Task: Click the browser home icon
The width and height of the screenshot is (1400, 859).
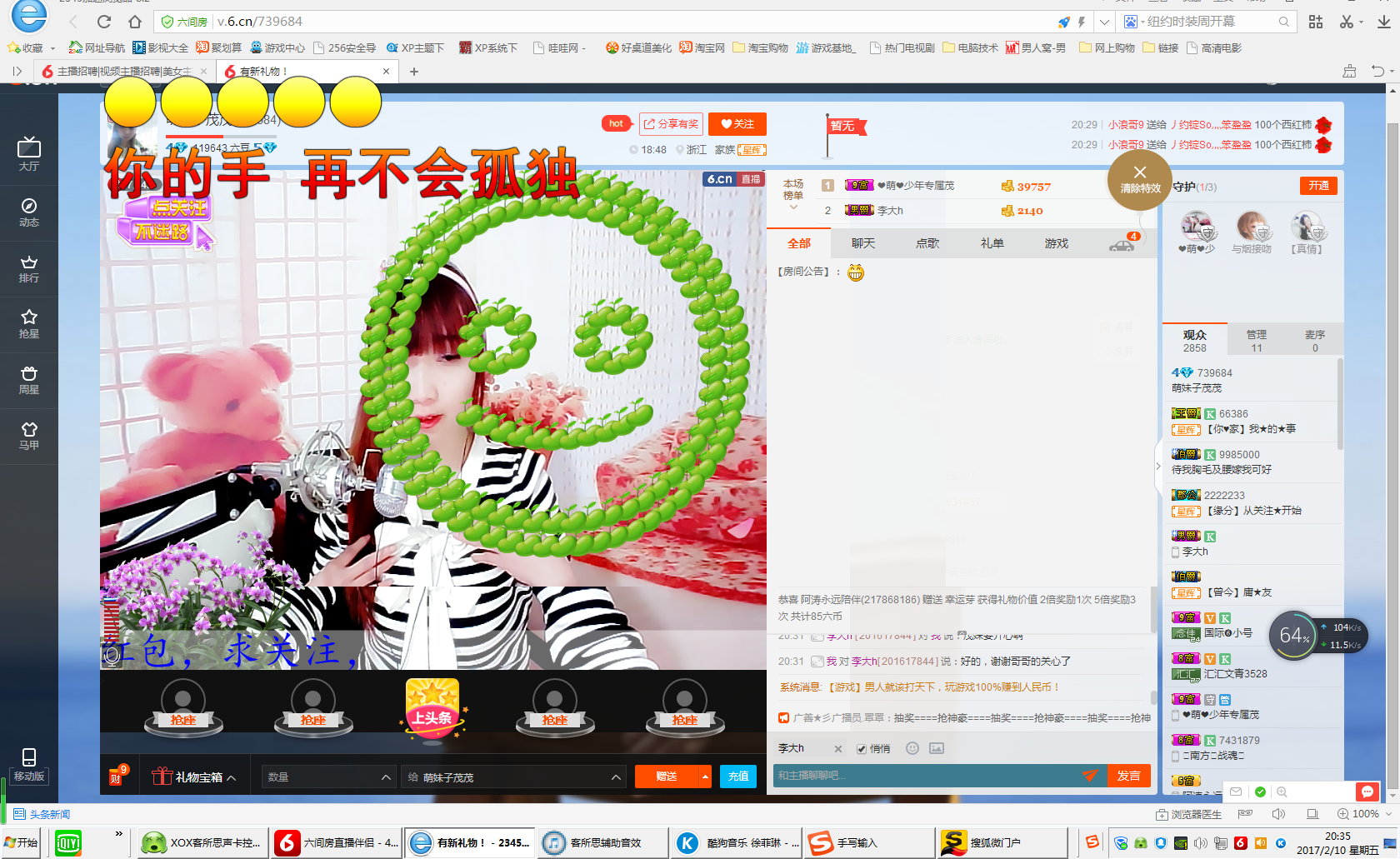Action: [x=135, y=22]
